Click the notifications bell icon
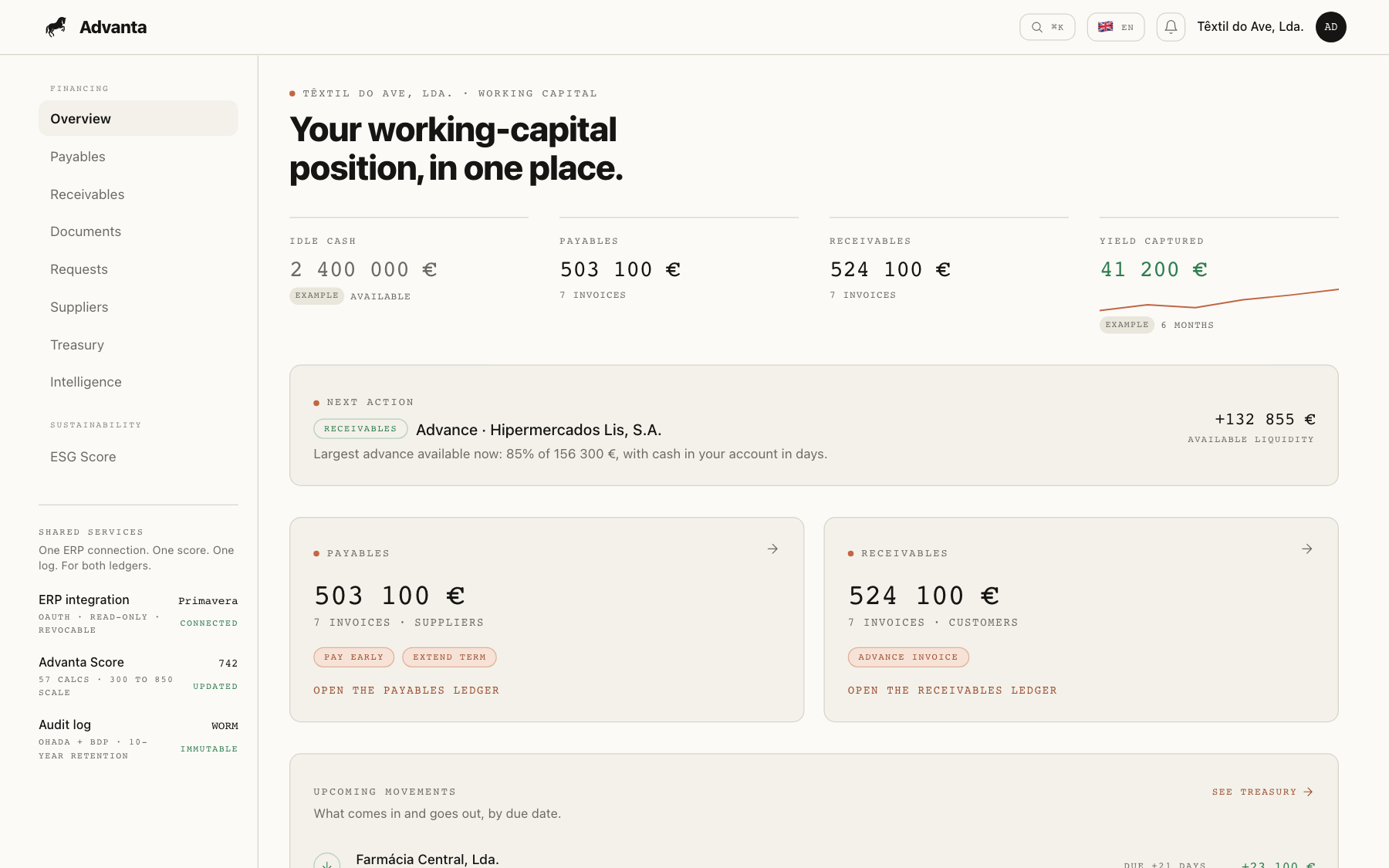 tap(1171, 27)
